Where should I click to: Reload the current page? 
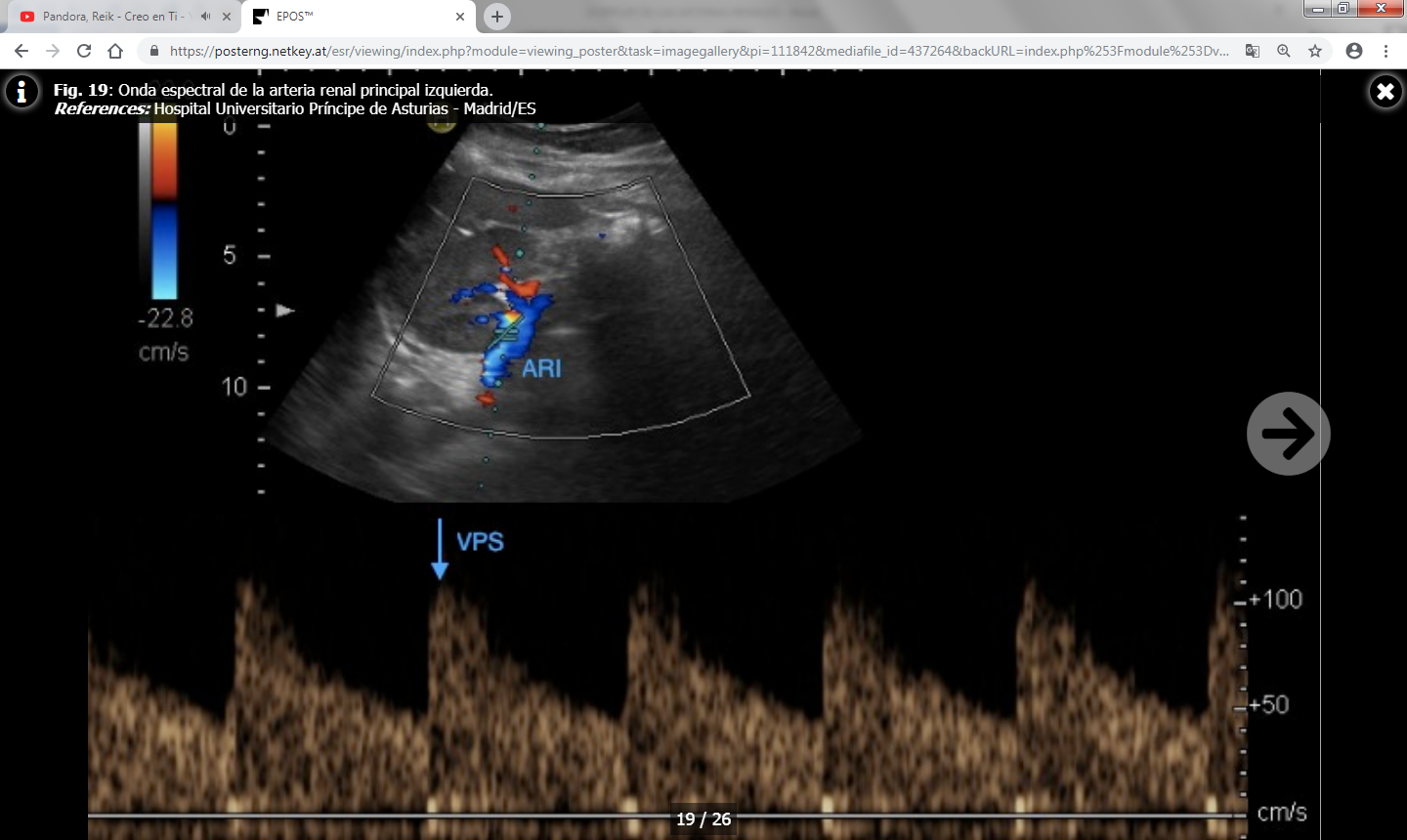click(x=84, y=51)
